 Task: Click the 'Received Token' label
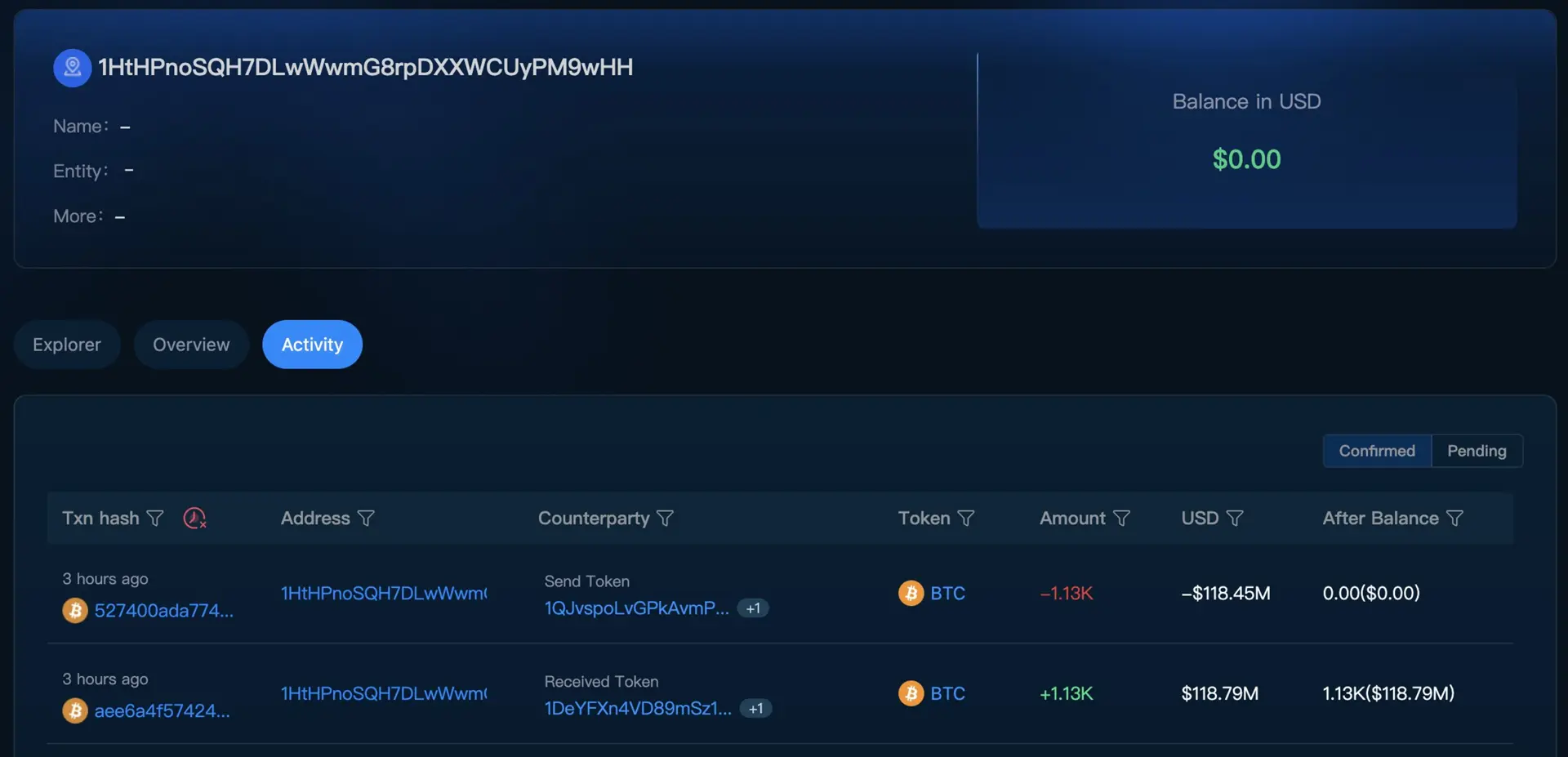click(601, 682)
